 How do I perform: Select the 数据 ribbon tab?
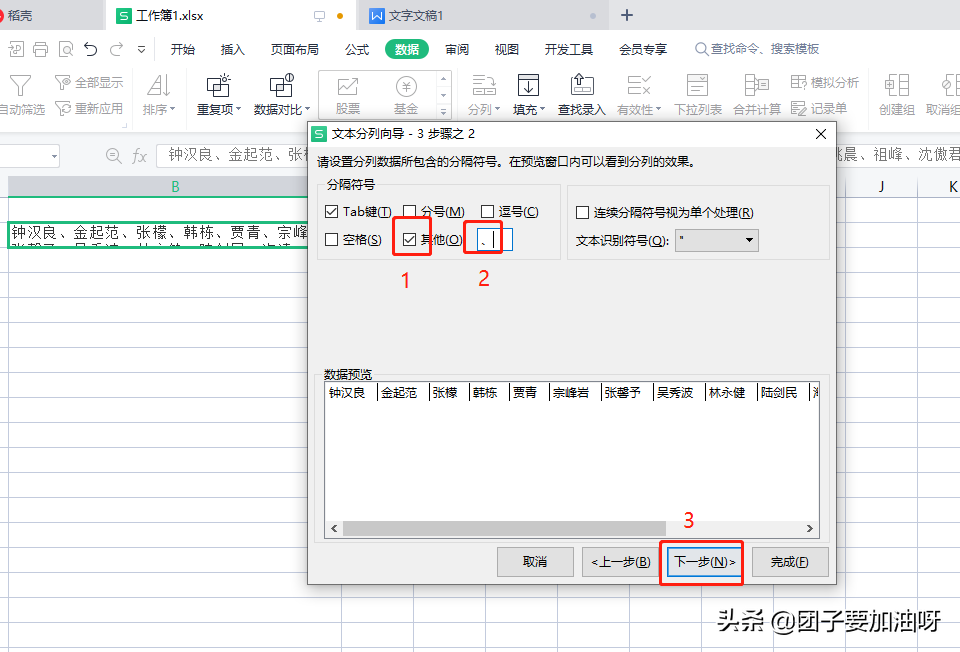pyautogui.click(x=407, y=50)
